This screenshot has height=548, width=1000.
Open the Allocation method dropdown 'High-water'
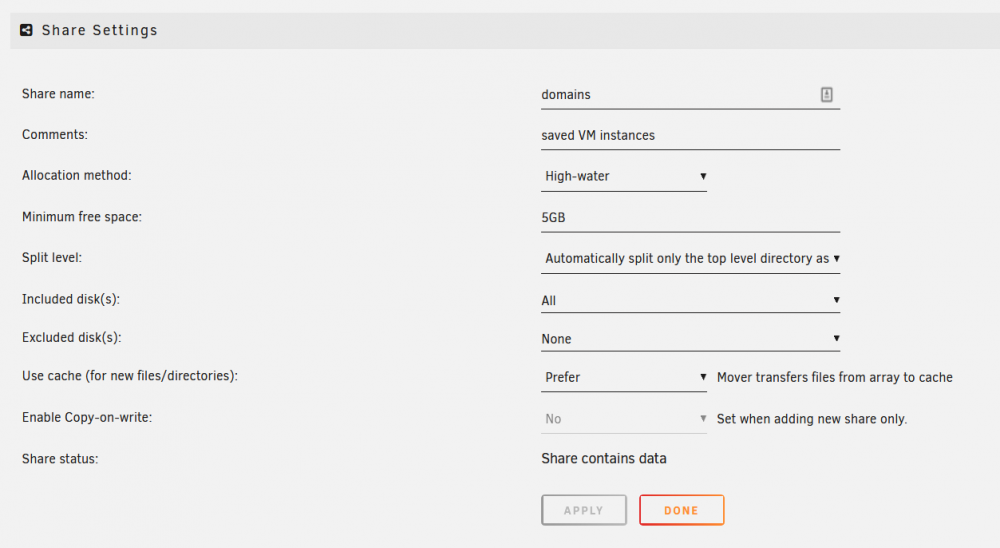(624, 176)
